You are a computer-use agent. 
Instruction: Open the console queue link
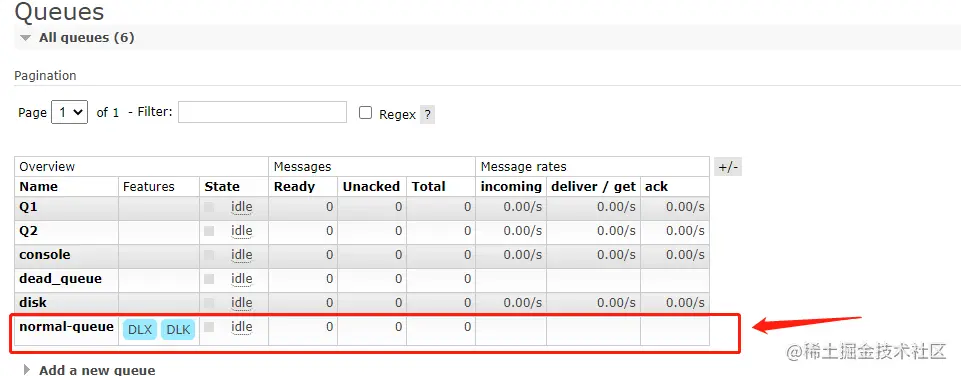pos(45,255)
